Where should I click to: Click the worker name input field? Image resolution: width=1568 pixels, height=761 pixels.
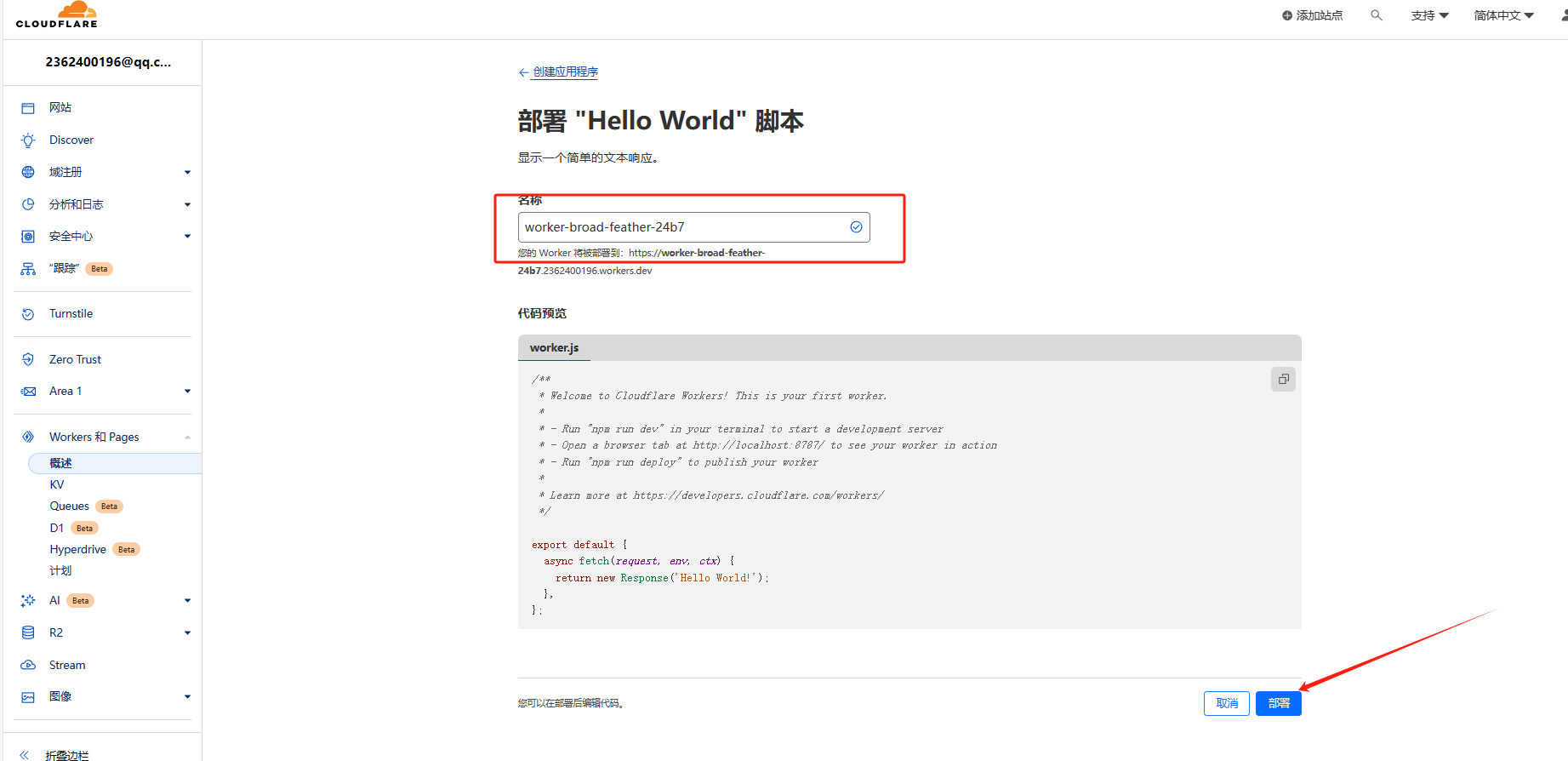(x=681, y=227)
